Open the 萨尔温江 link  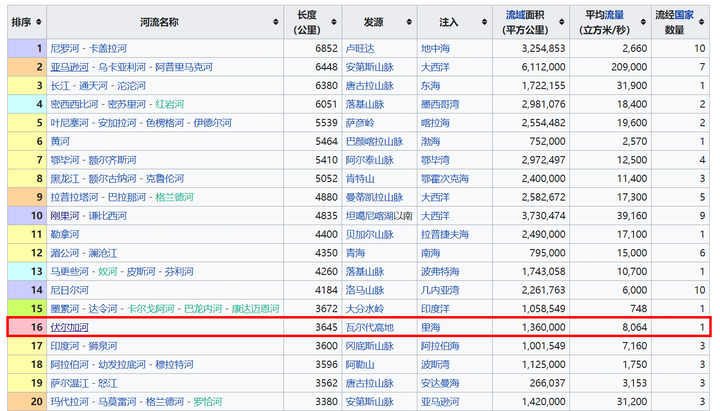[69, 383]
